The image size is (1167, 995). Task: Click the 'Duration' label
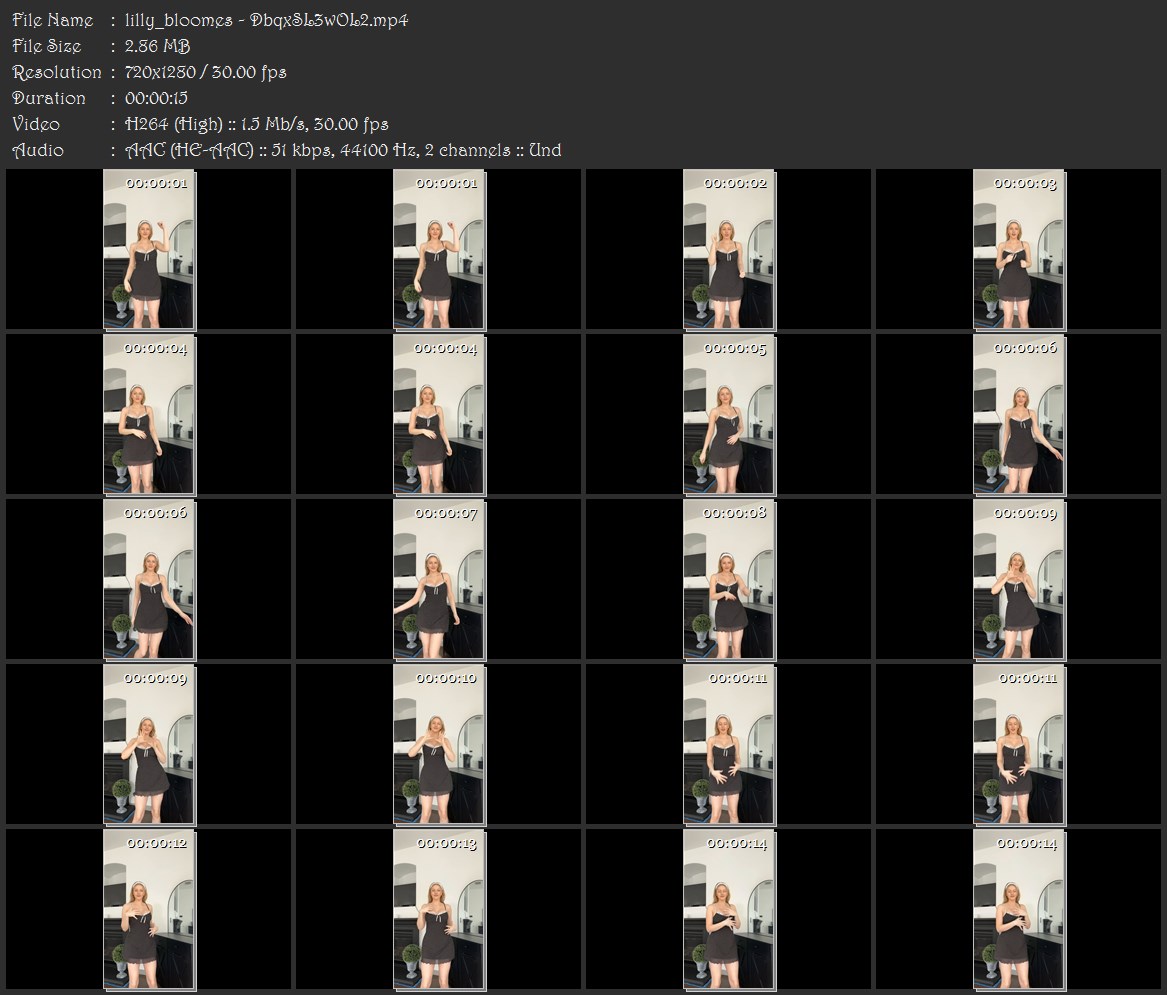tap(49, 98)
